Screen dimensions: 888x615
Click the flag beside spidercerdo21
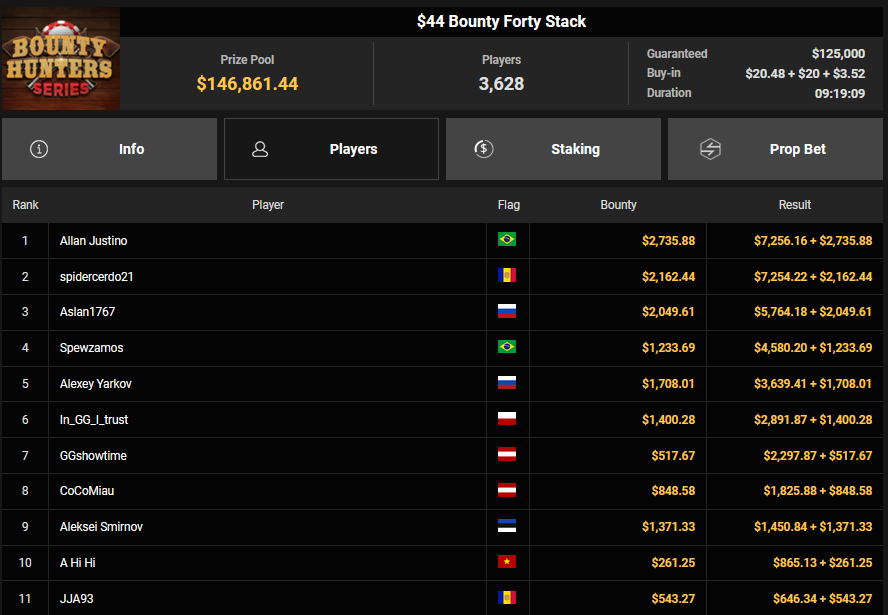click(507, 276)
